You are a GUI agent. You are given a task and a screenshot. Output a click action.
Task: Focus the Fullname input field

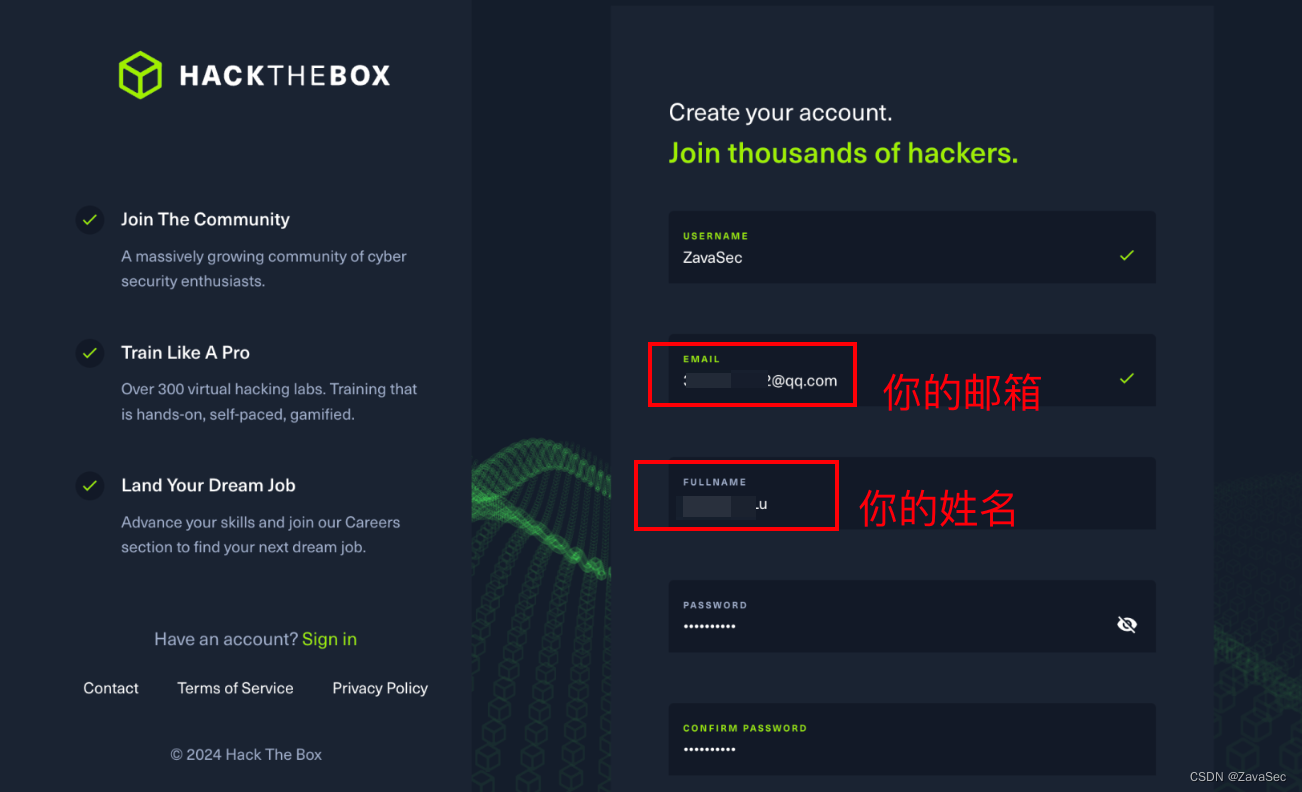click(912, 493)
